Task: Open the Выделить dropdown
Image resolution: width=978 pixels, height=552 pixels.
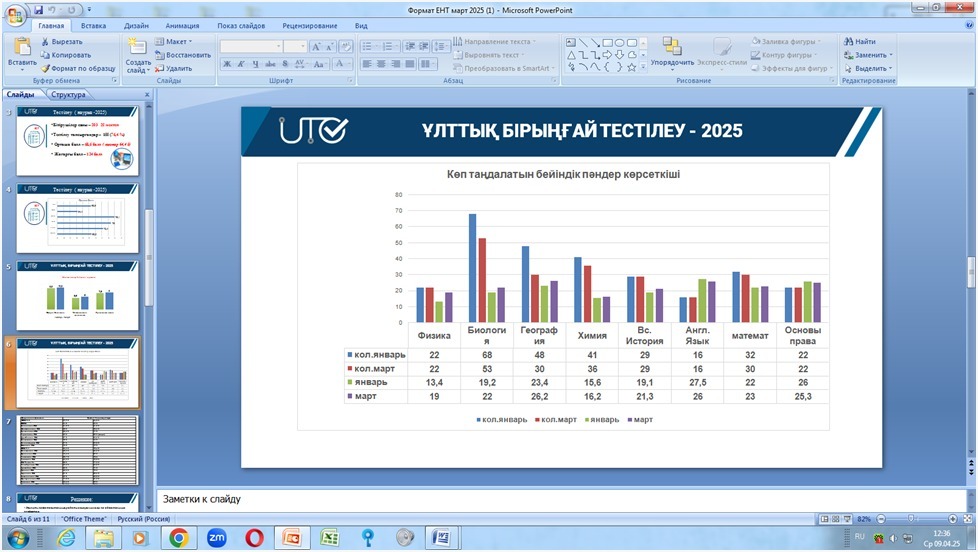Action: point(869,68)
